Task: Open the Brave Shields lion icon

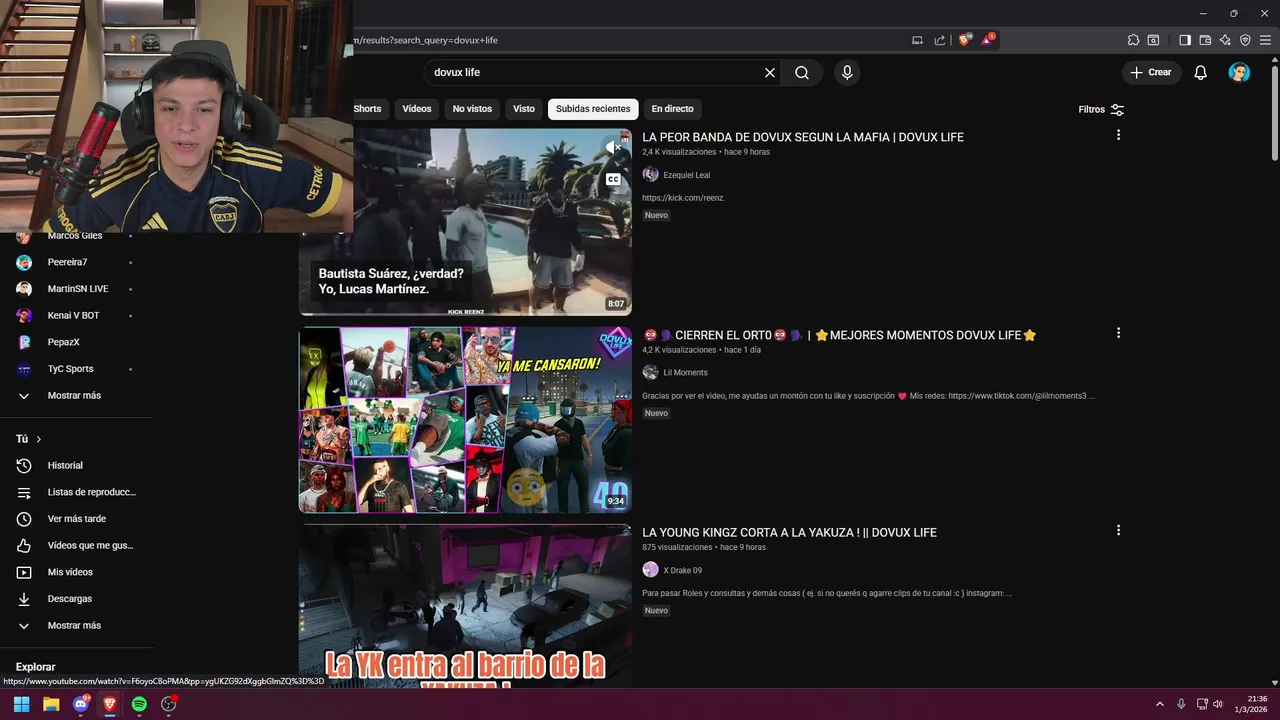Action: pyautogui.click(x=964, y=40)
